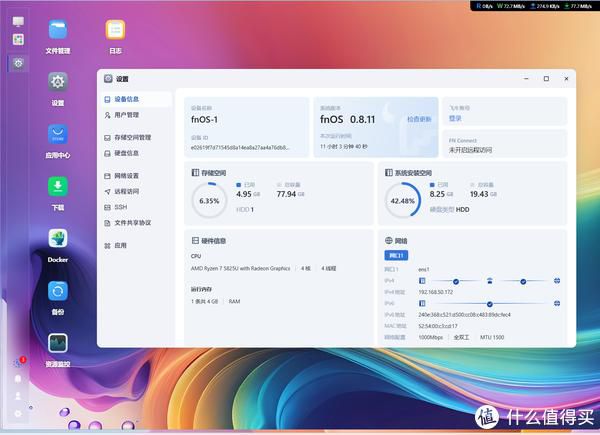Click the 42.48% system space ring
This screenshot has width=600, height=435.
[403, 200]
